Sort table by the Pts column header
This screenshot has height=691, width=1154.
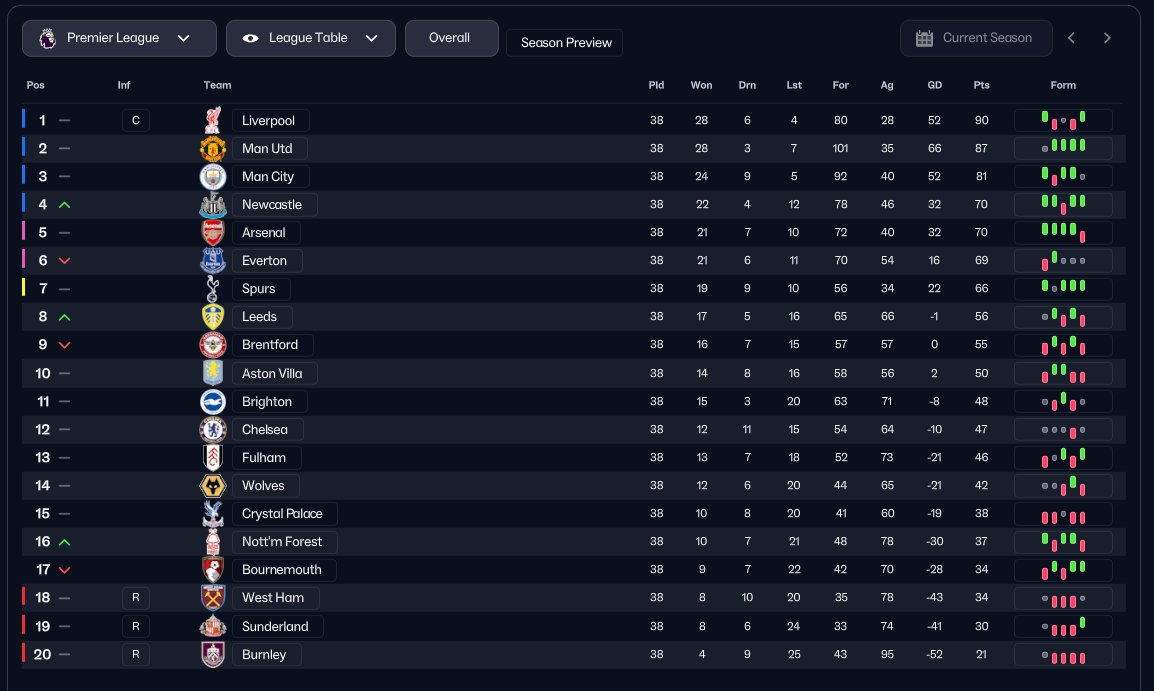tap(981, 85)
